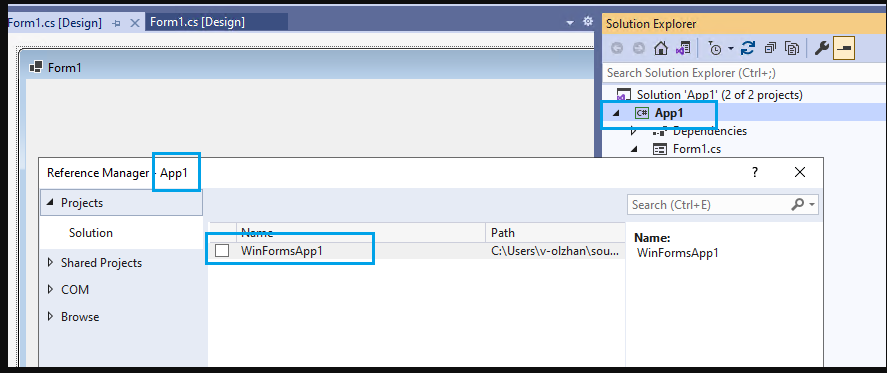This screenshot has height=373, width=887.
Task: Select the Browse category
Action: click(80, 316)
